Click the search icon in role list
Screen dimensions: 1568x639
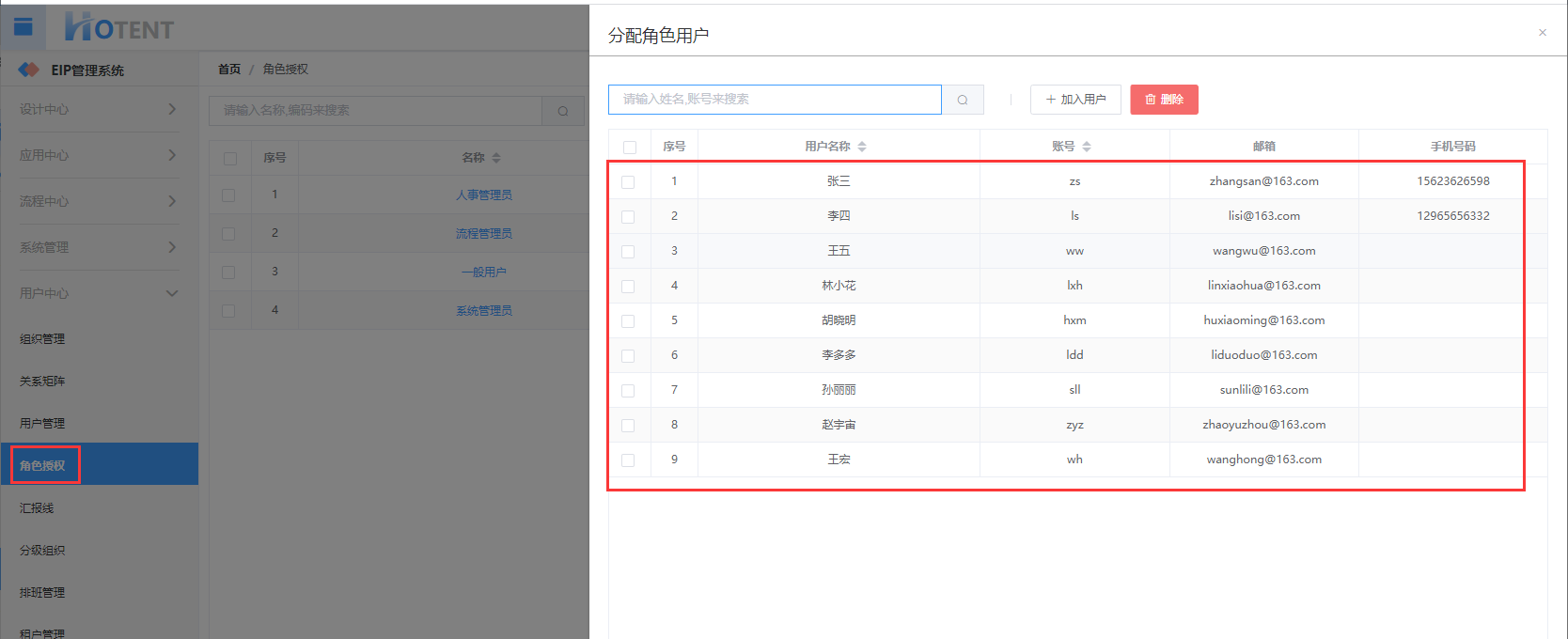click(x=562, y=111)
